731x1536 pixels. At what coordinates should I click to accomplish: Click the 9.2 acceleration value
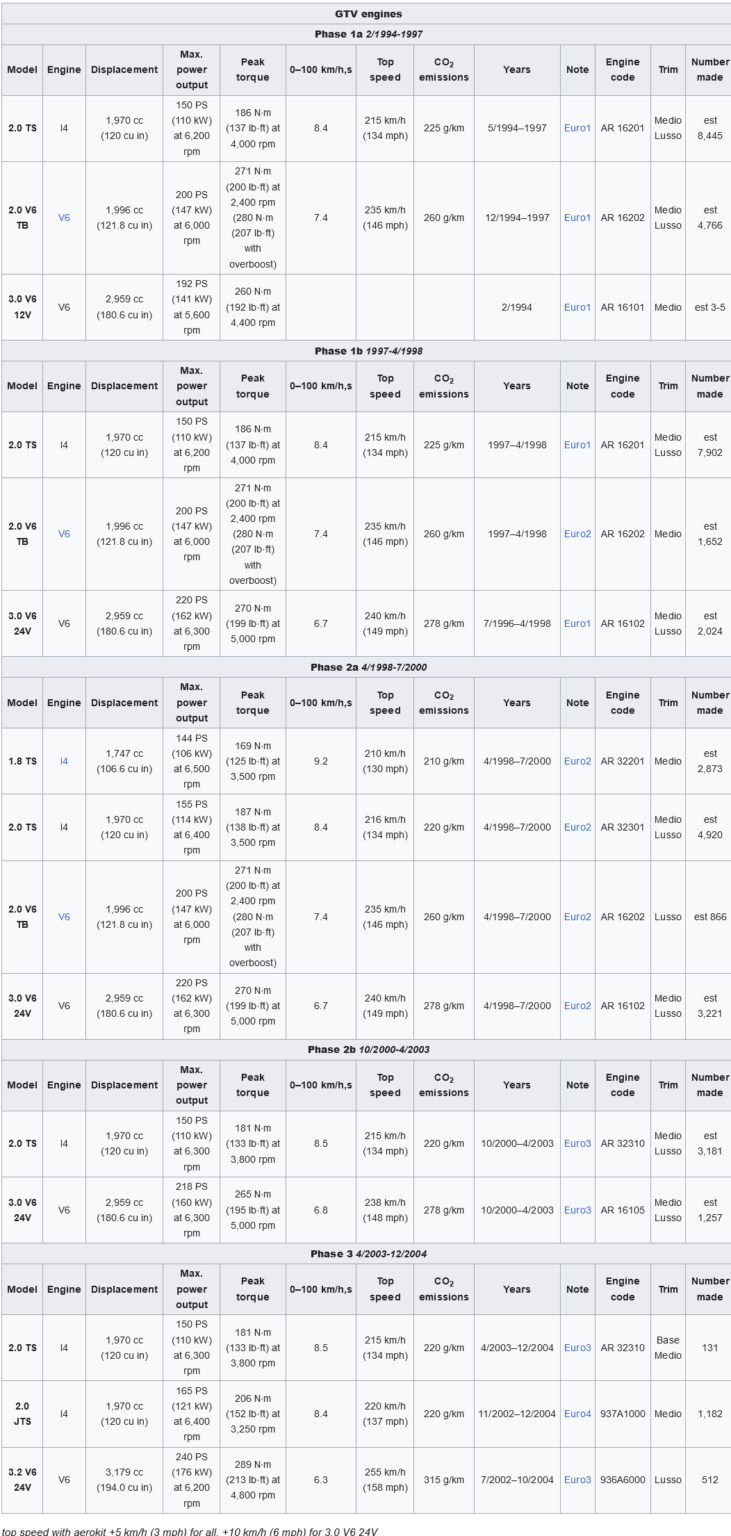click(x=321, y=761)
